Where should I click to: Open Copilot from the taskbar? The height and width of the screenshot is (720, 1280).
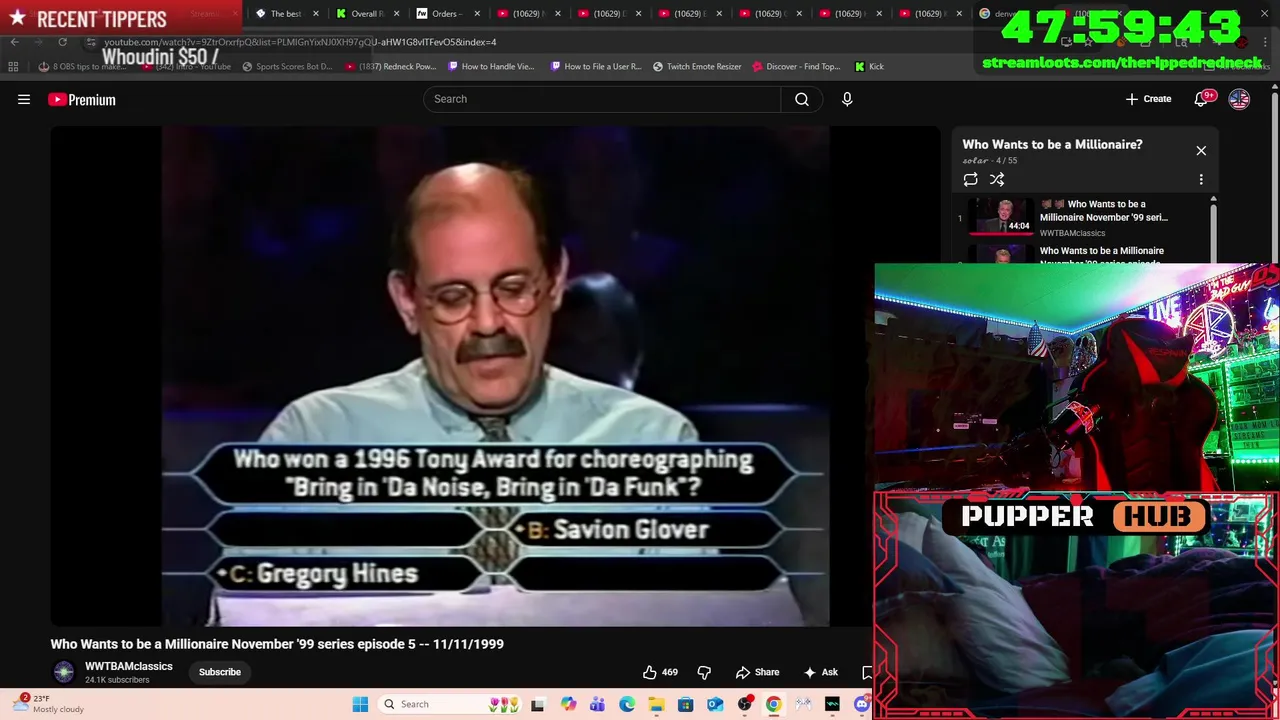click(x=568, y=704)
